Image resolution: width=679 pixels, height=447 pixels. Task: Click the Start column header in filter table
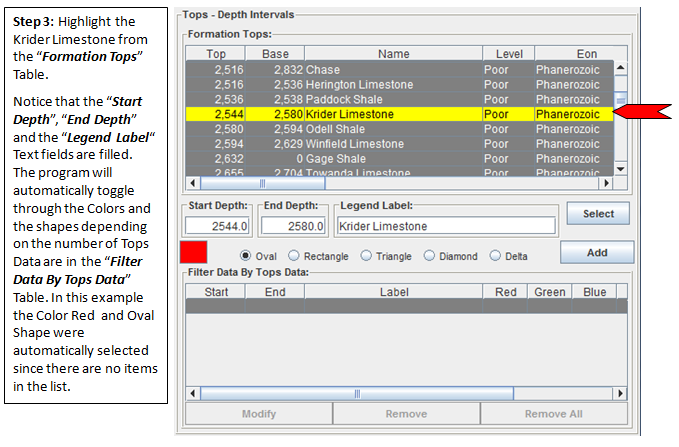pos(216,292)
